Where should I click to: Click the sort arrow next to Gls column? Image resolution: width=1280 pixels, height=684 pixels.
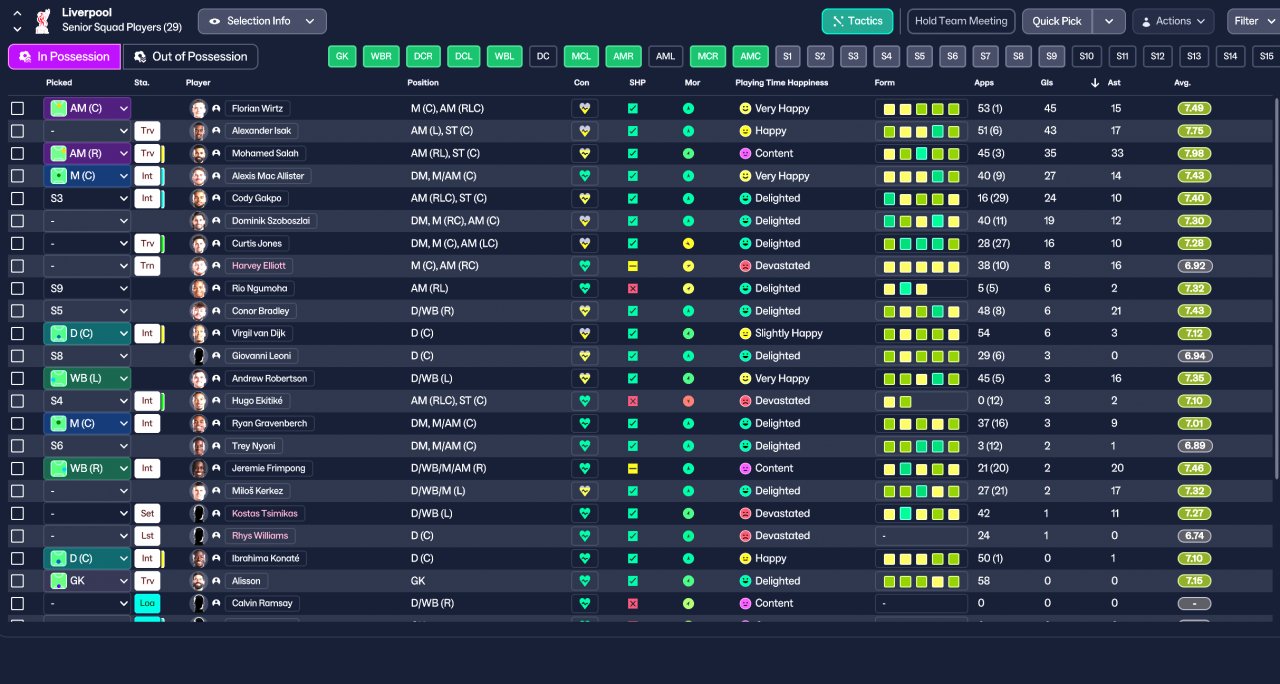1095,83
